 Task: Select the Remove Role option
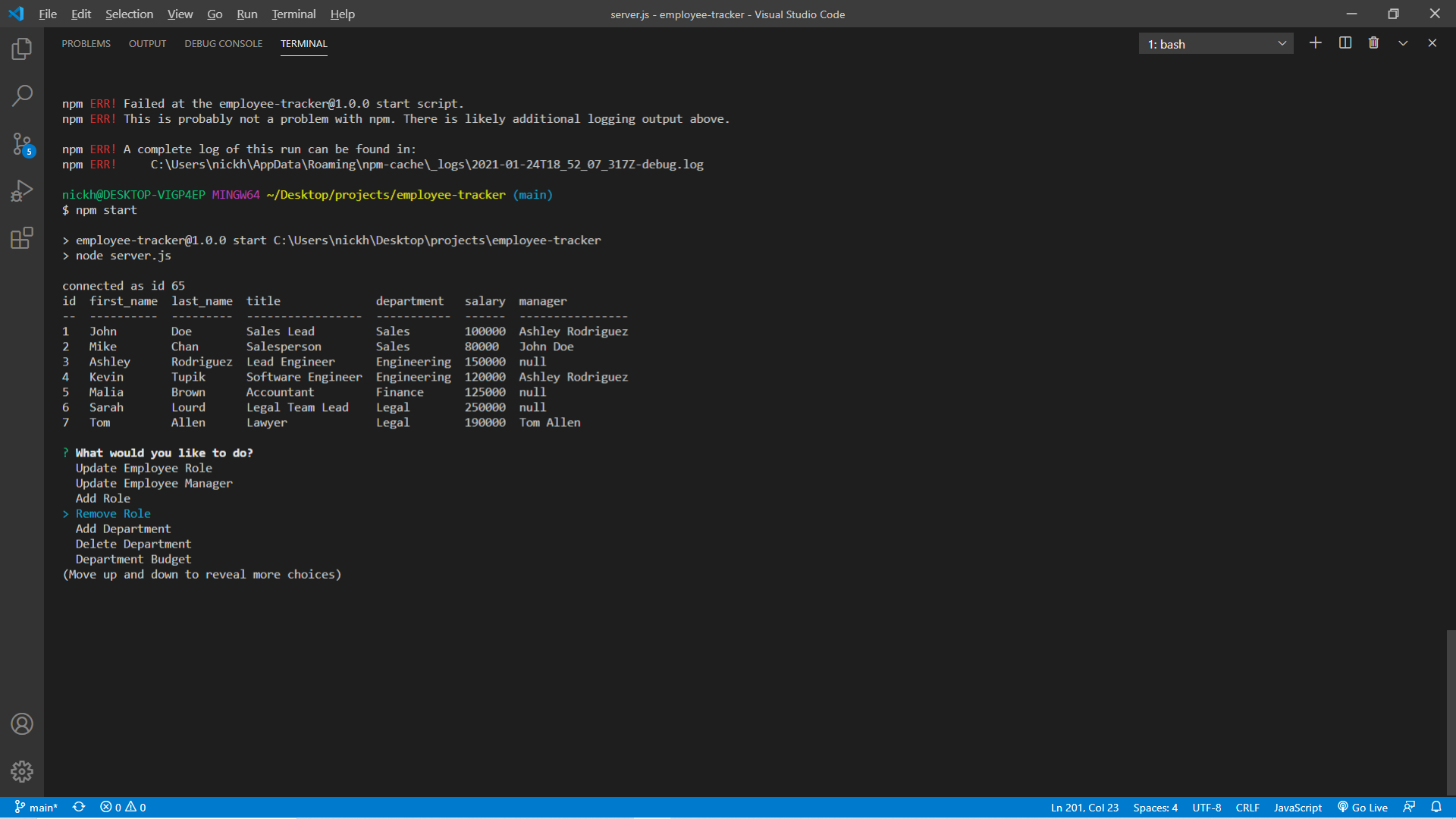tap(112, 513)
